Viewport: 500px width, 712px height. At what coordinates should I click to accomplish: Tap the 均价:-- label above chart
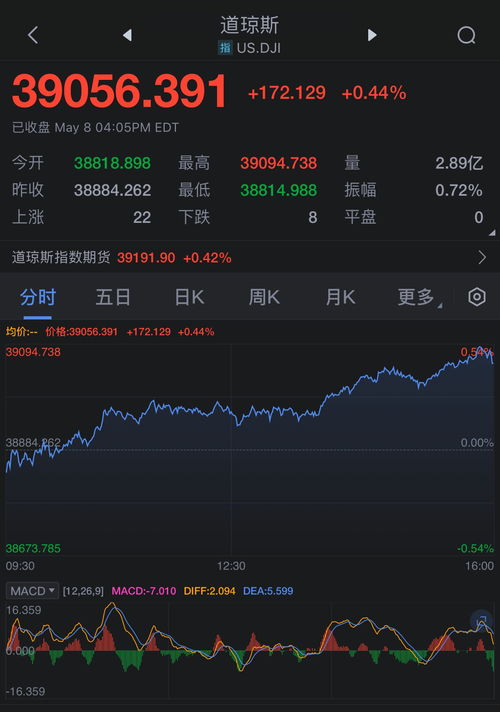pyautogui.click(x=21, y=331)
